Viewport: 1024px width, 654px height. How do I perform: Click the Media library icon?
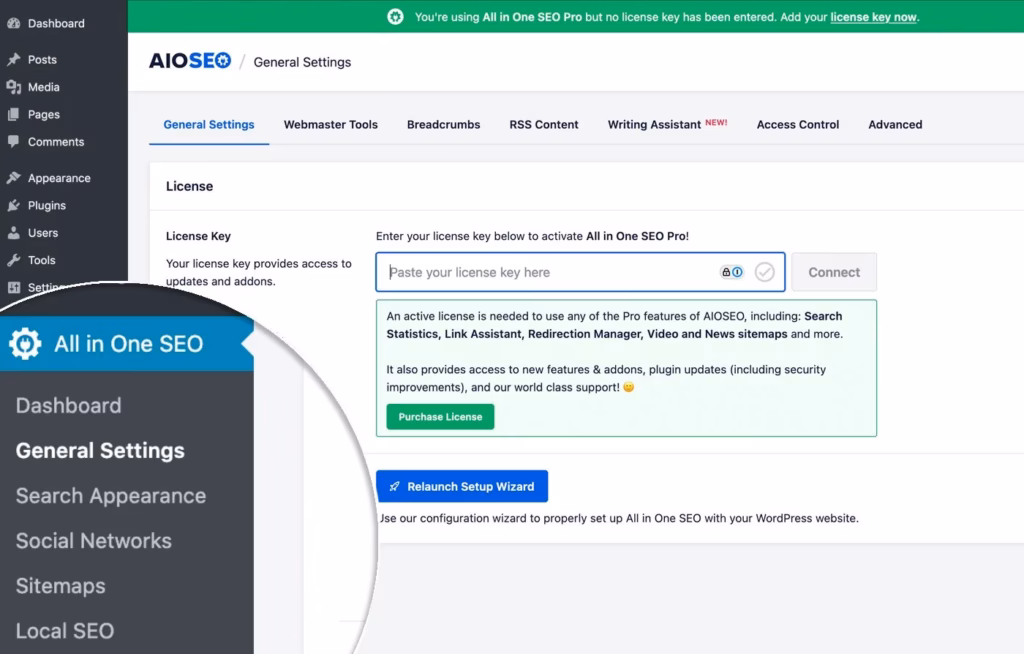coord(13,87)
